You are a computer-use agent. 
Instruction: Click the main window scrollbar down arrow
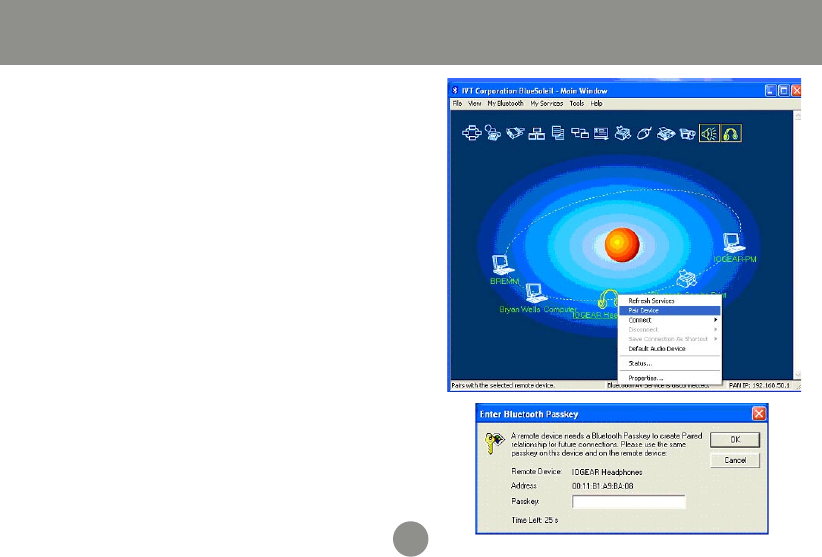[797, 375]
